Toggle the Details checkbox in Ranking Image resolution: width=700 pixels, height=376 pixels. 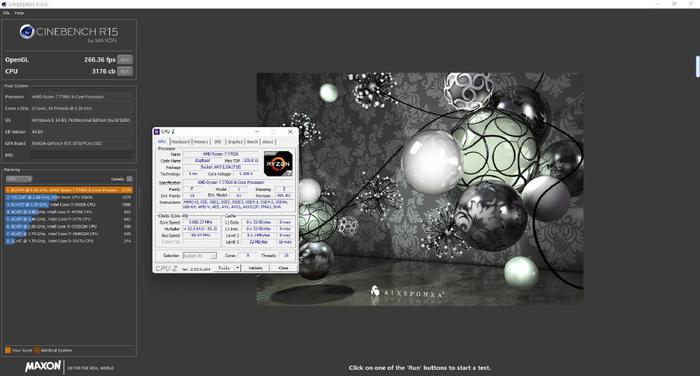(x=129, y=179)
